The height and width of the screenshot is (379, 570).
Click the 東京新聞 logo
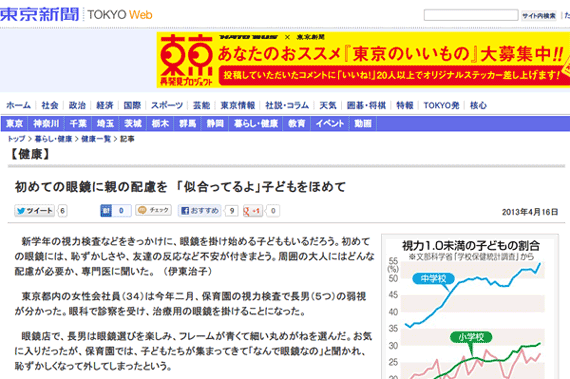(39, 15)
